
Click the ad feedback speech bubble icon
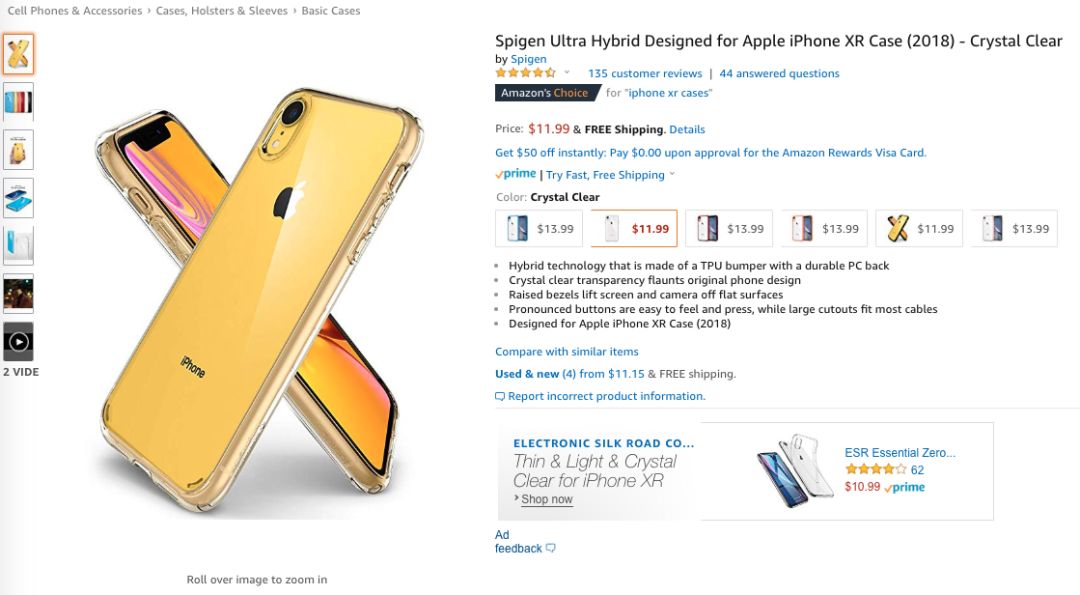tap(550, 548)
